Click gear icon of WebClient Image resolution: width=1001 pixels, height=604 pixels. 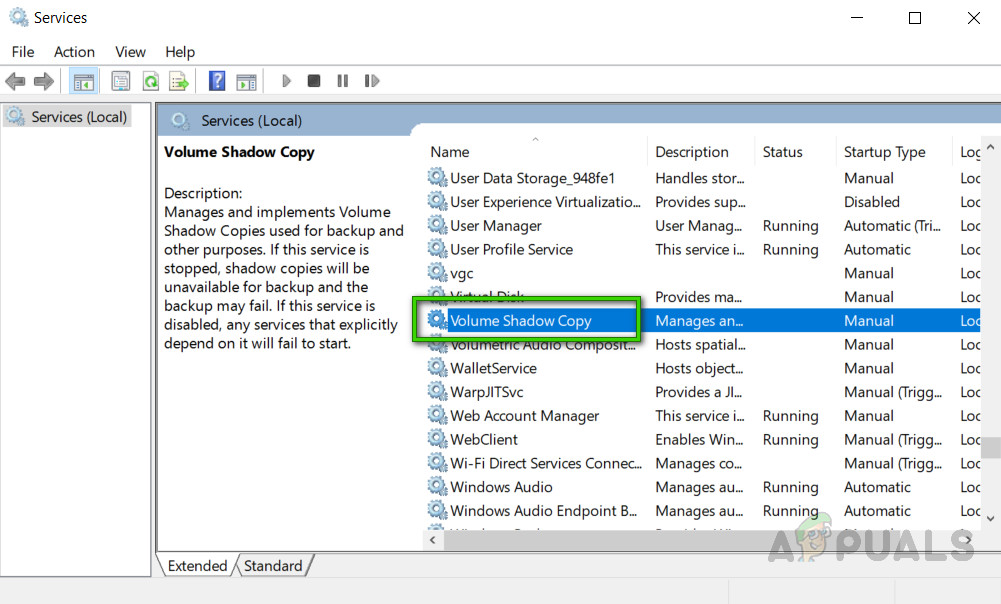tap(437, 439)
